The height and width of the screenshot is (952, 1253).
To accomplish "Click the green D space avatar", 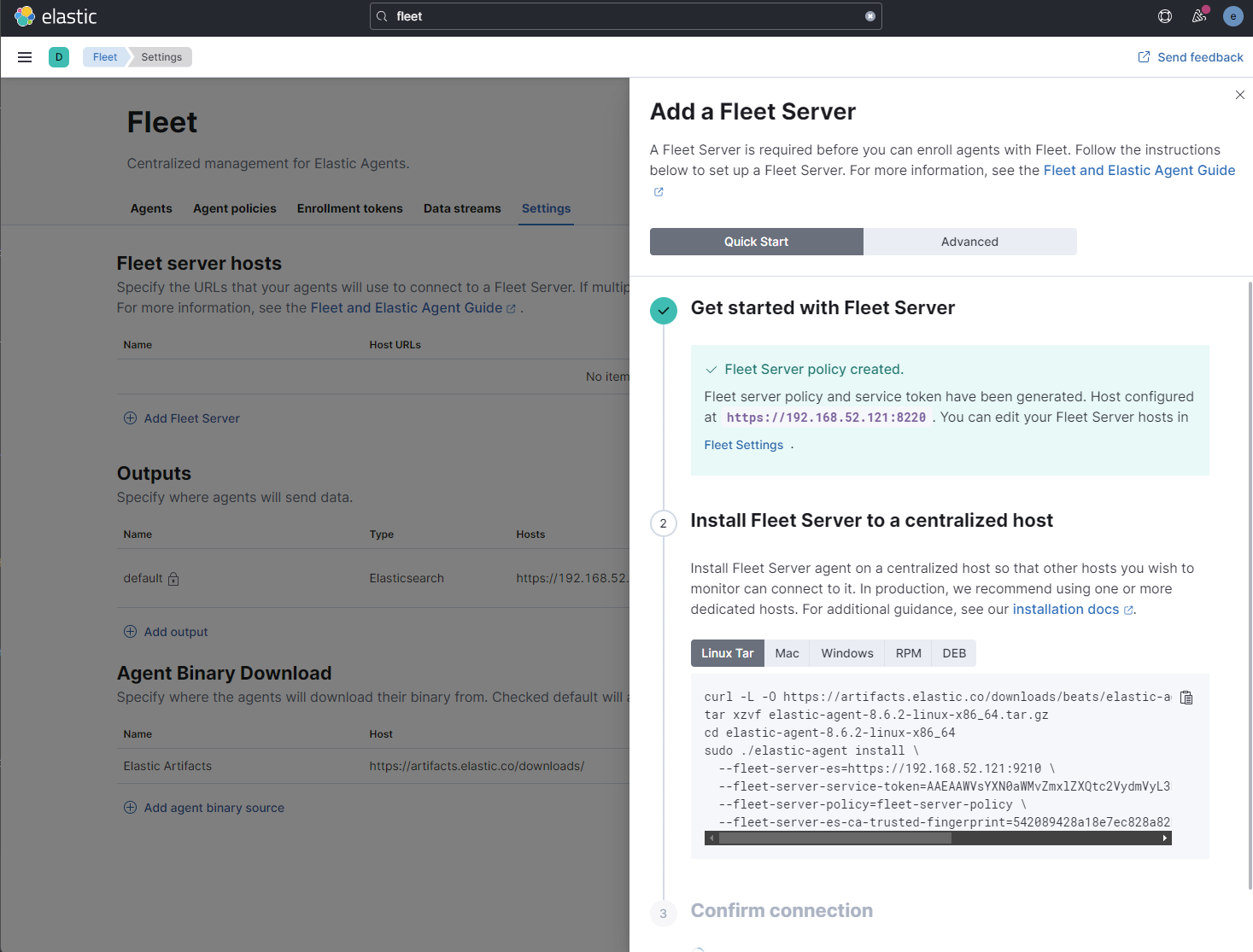I will click(x=59, y=57).
